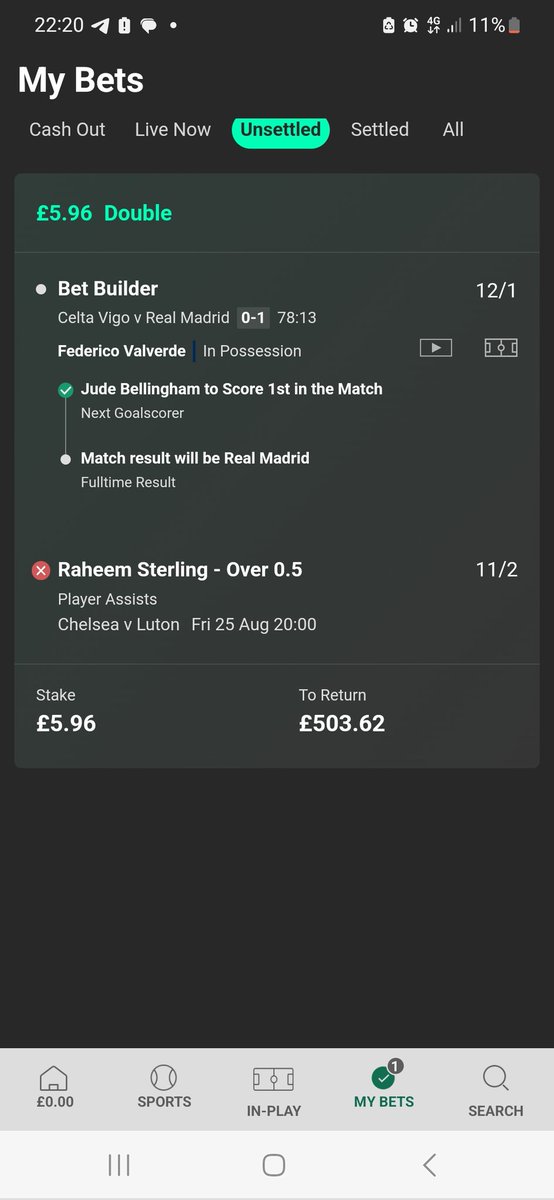Open Celta Vigo v Real Madrid match

click(144, 318)
